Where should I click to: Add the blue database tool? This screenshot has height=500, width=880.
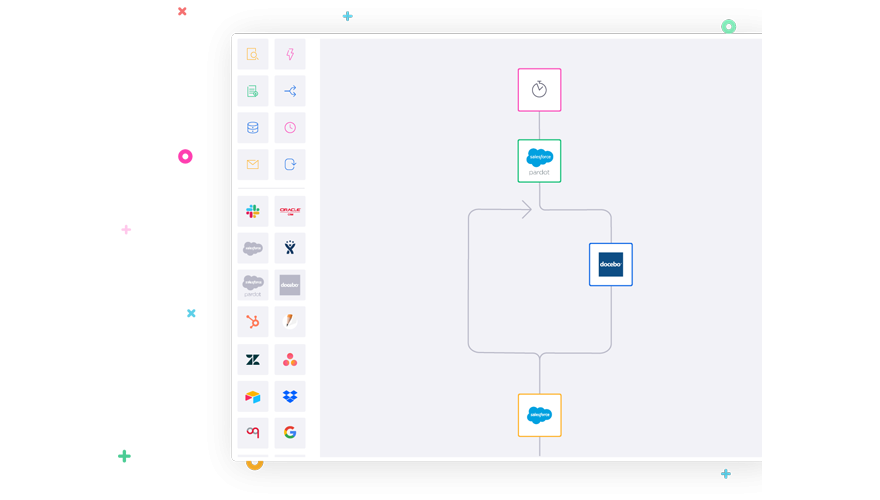pyautogui.click(x=253, y=128)
